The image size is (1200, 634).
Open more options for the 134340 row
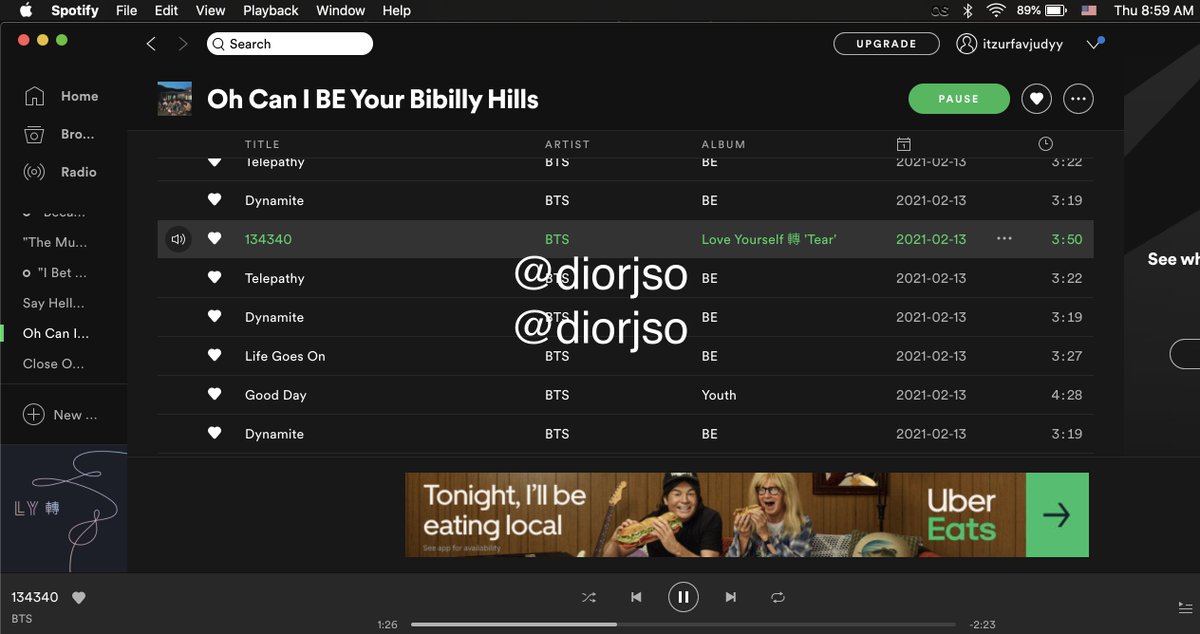coord(1005,239)
